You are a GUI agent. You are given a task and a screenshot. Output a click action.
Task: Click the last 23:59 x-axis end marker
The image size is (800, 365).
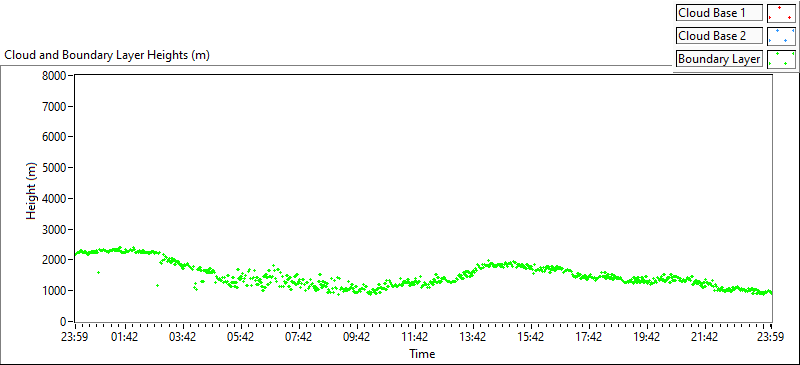tap(770, 337)
